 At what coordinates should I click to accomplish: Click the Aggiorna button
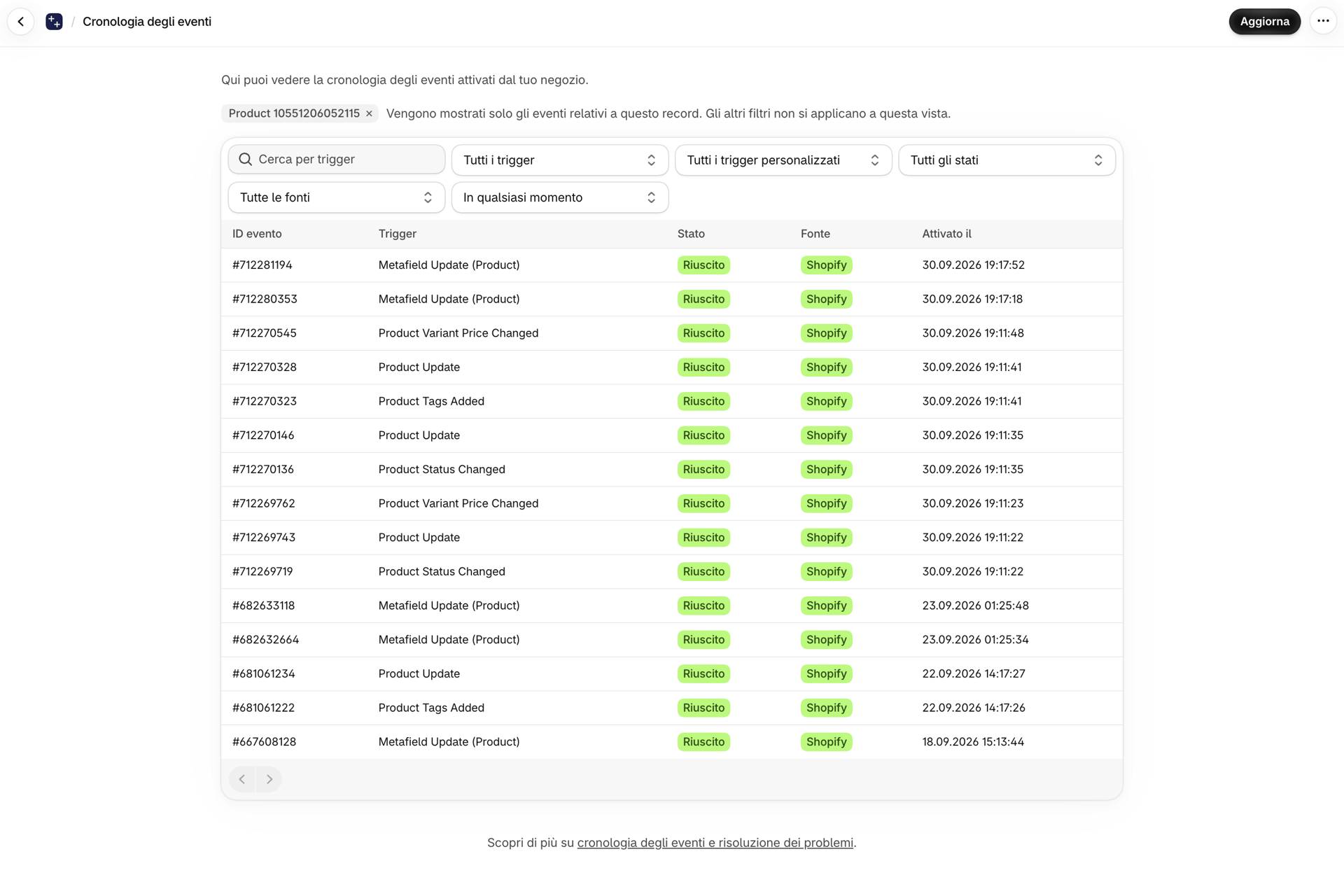pos(1264,22)
